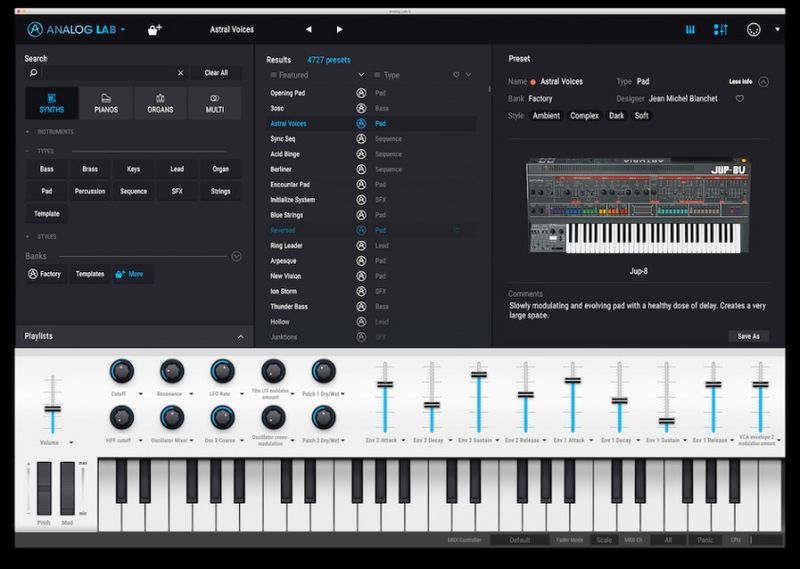Toggle the preset browser library icon
The width and height of the screenshot is (800, 569).
pyautogui.click(x=690, y=30)
